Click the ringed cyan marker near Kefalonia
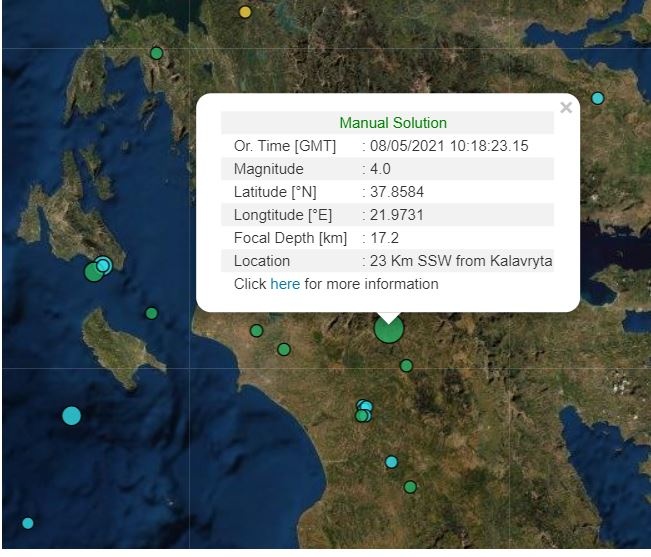 103,265
